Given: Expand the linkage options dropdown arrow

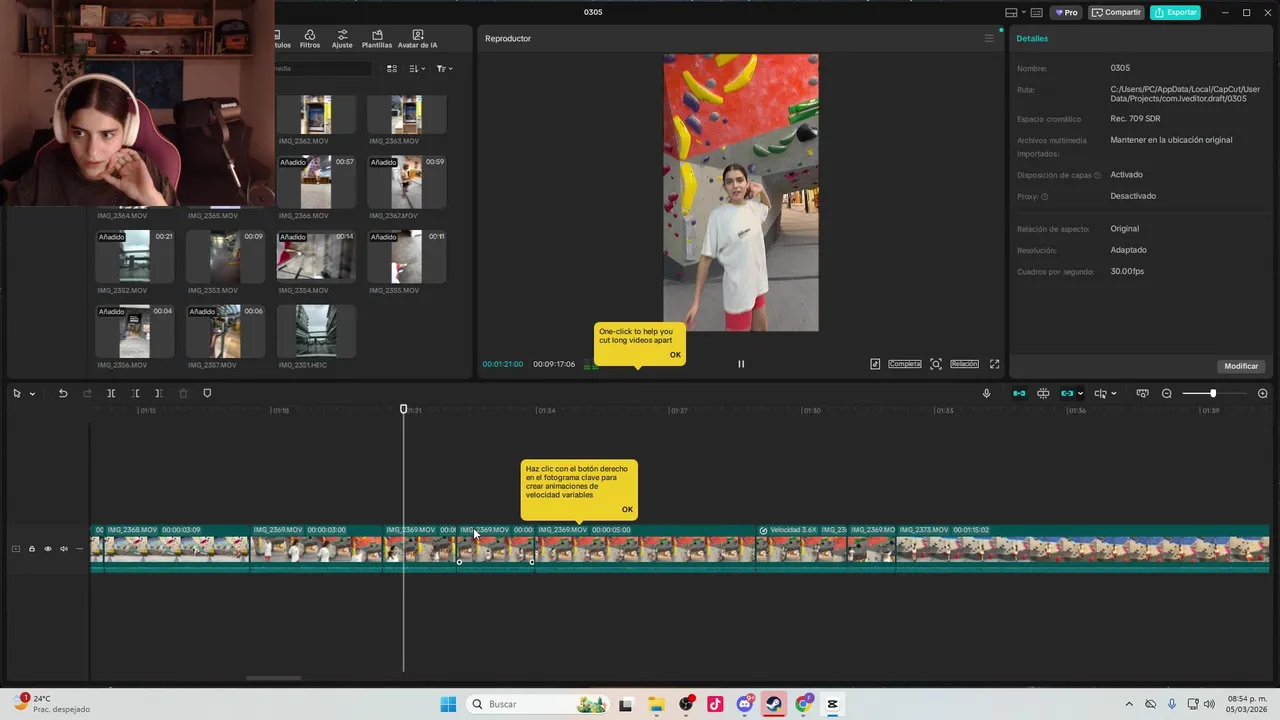Looking at the screenshot, I should pos(1080,394).
